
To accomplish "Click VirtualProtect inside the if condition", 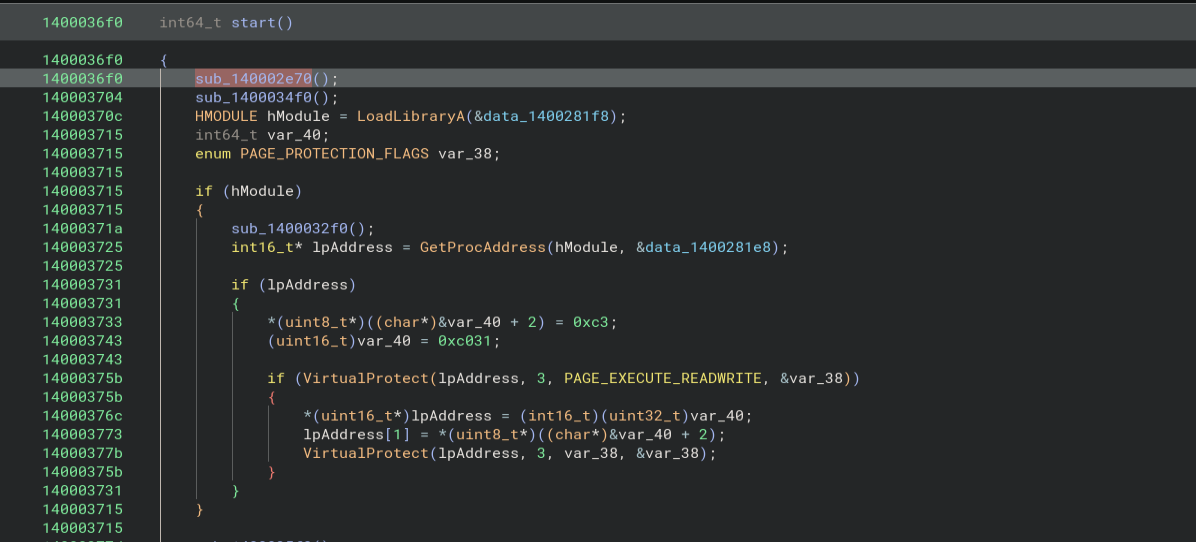I will pyautogui.click(x=366, y=379).
